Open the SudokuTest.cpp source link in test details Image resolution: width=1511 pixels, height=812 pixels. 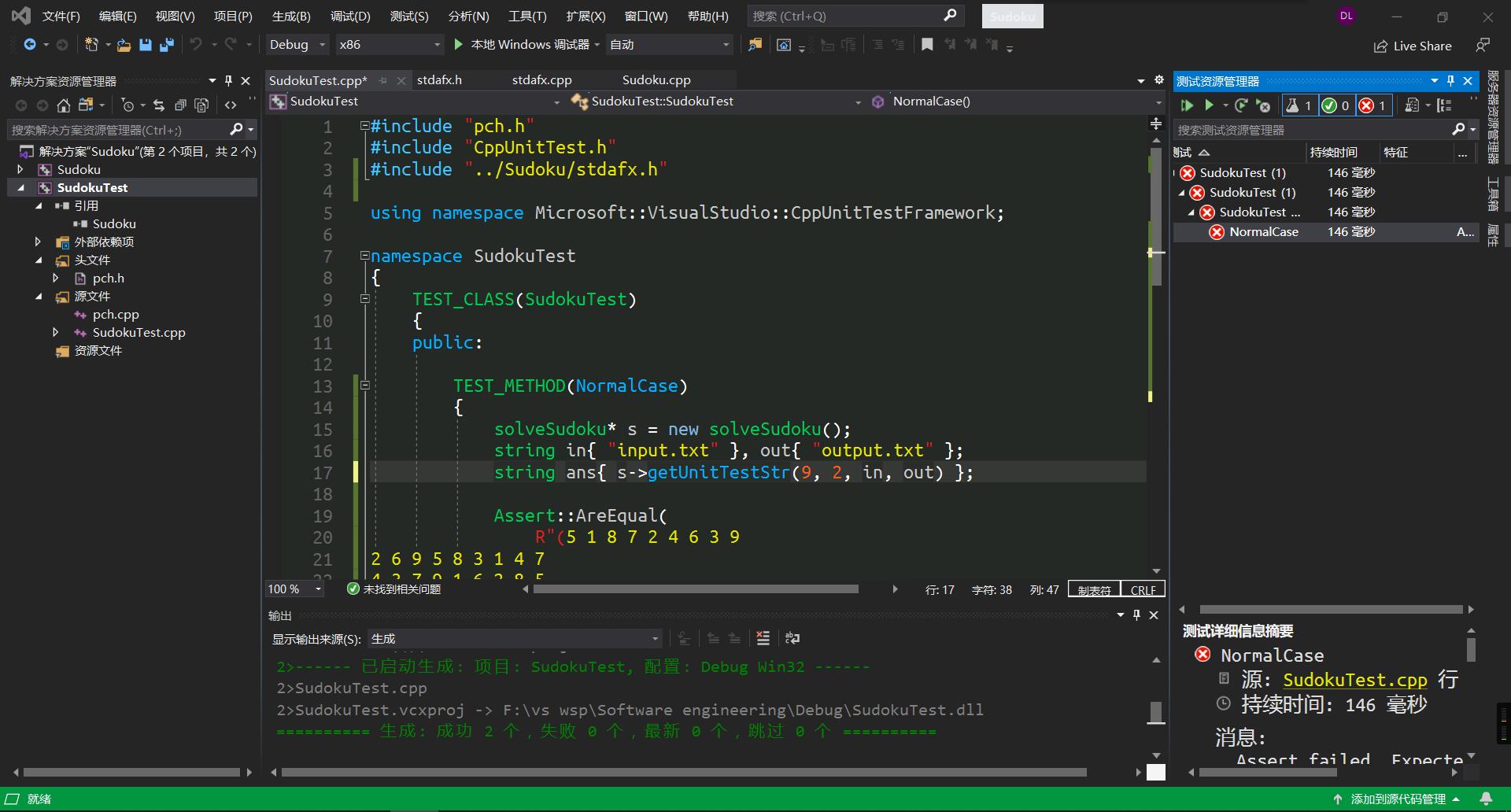click(x=1354, y=680)
